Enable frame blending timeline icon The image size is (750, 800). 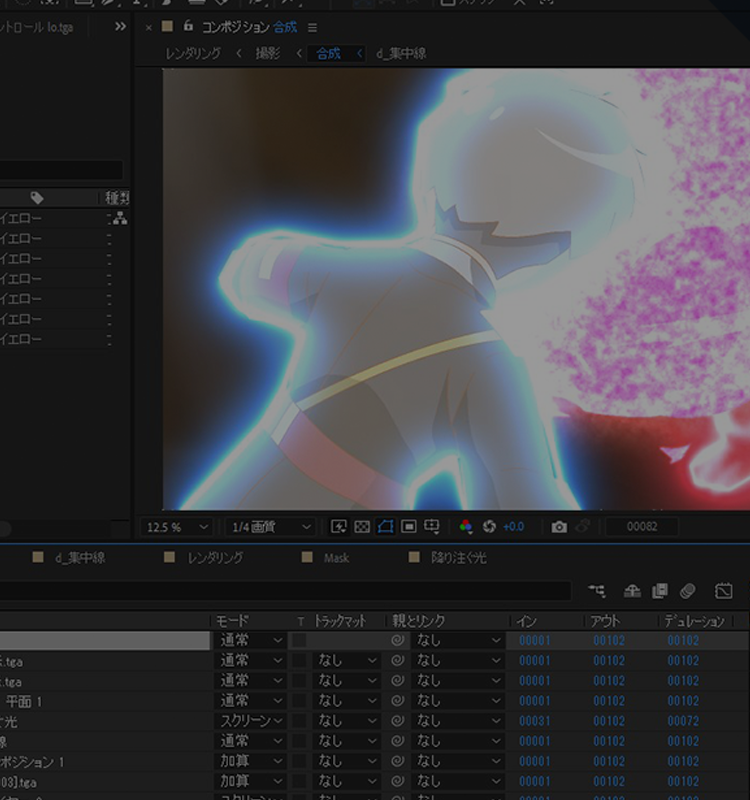660,591
